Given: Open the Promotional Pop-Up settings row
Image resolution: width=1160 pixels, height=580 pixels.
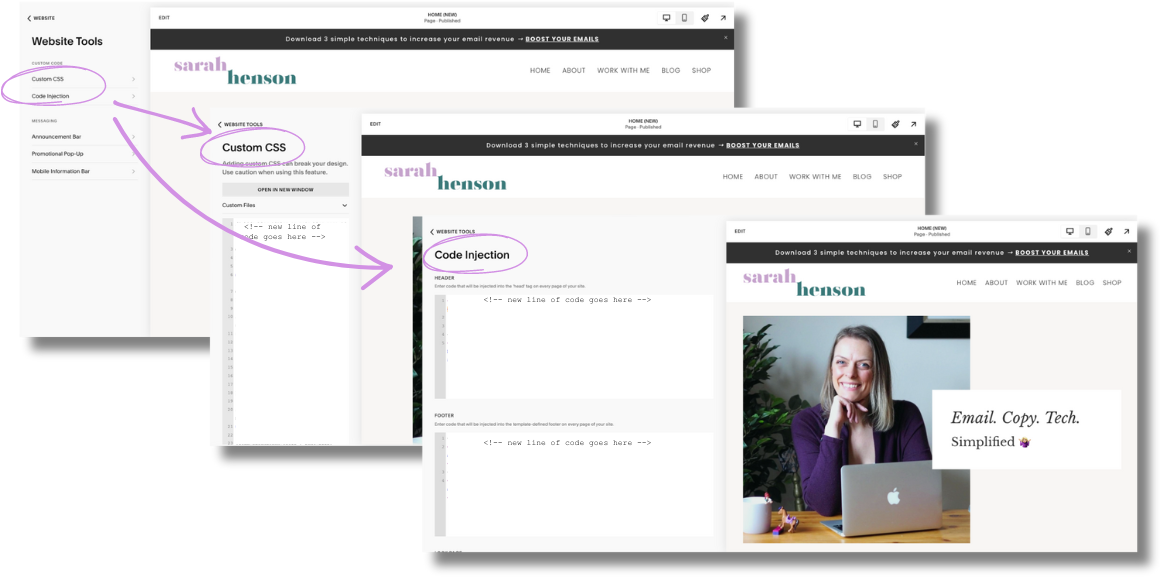Looking at the screenshot, I should [84, 154].
